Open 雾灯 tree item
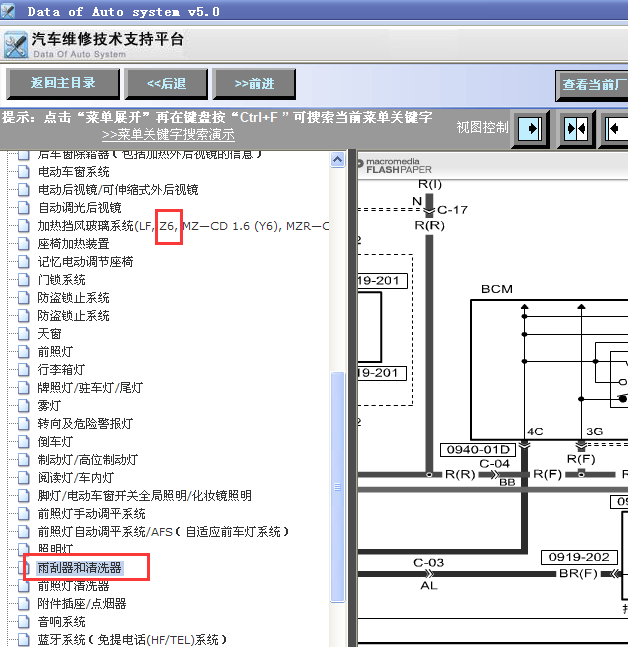628x647 pixels. pos(50,406)
